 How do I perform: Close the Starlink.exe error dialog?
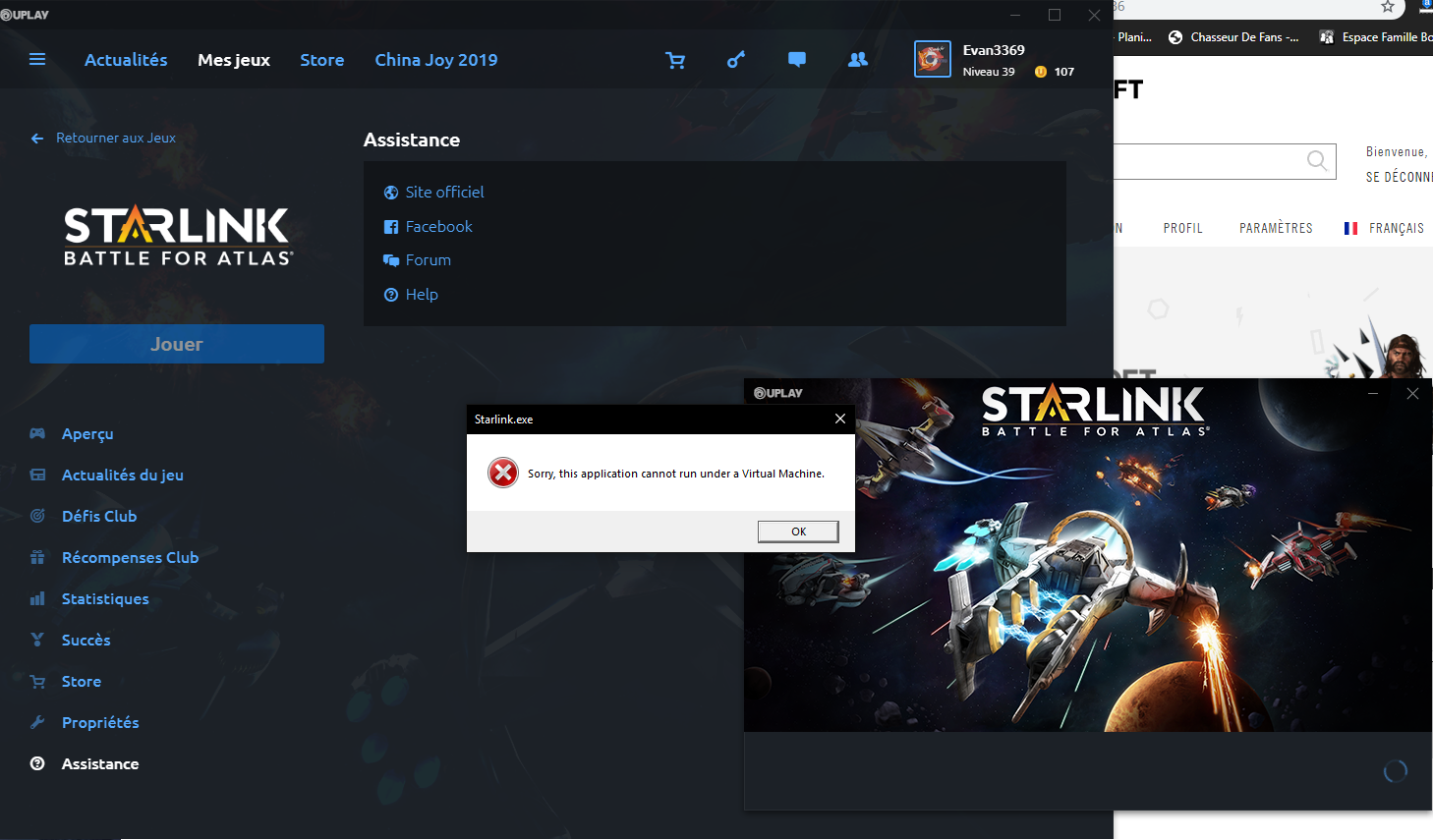(840, 419)
